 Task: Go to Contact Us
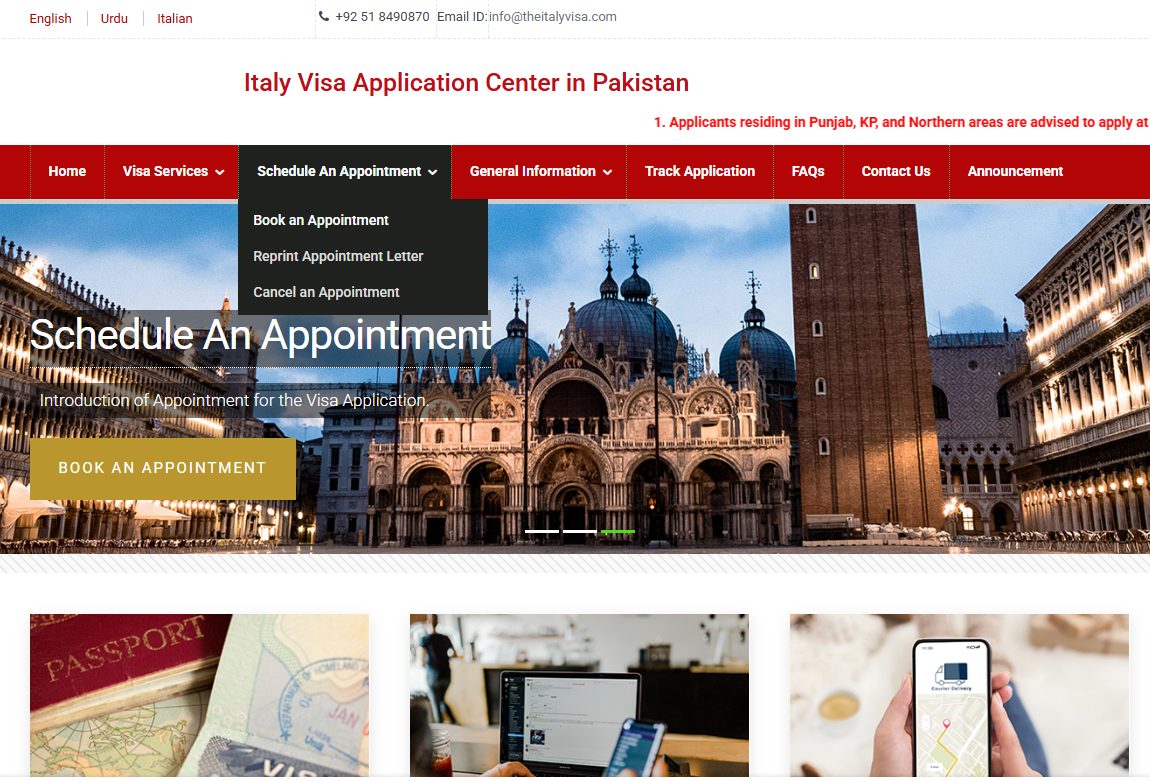pos(896,172)
